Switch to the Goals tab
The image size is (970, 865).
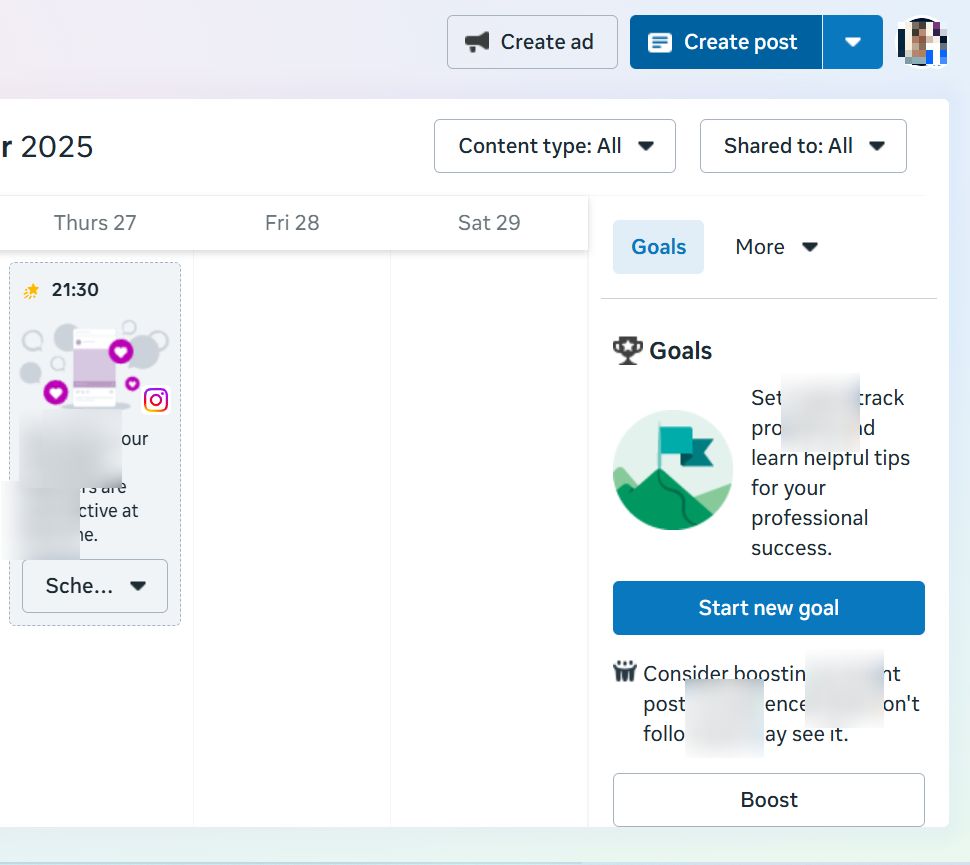[x=658, y=247]
